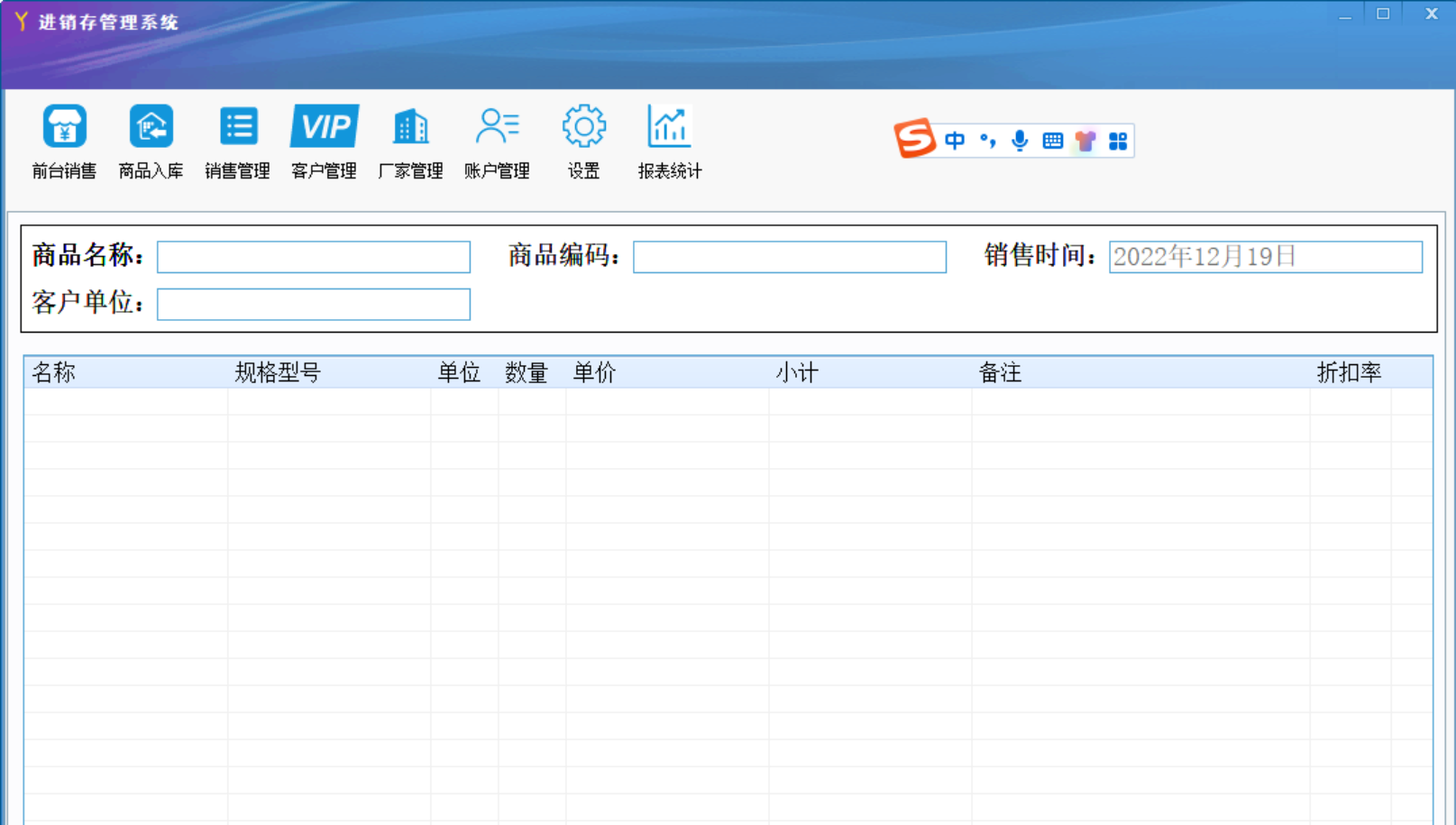Image resolution: width=1456 pixels, height=825 pixels.
Task: Open the 设置 settings gear
Action: click(x=583, y=141)
